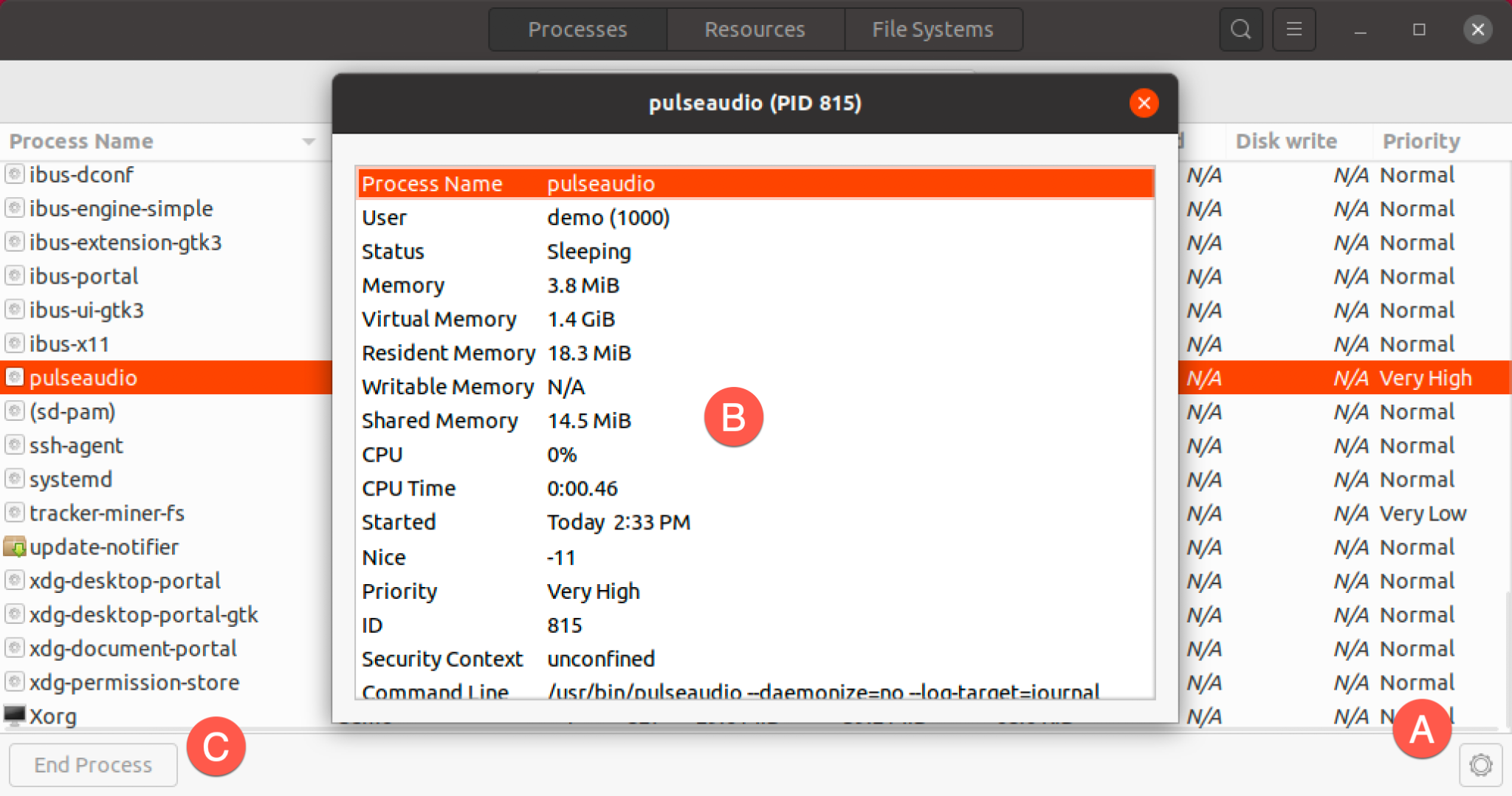Select the Process Name row in dialog
The height and width of the screenshot is (796, 1512).
pos(755,184)
